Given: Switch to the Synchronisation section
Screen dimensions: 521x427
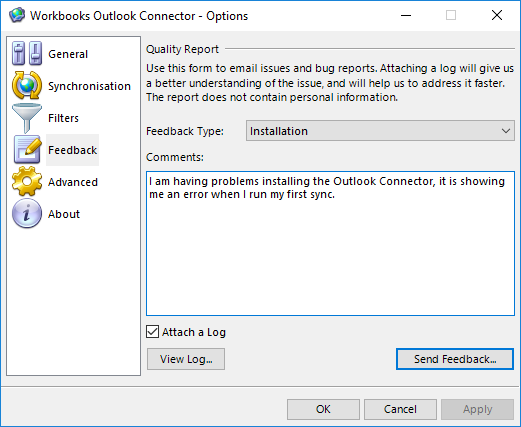Looking at the screenshot, I should [89, 86].
